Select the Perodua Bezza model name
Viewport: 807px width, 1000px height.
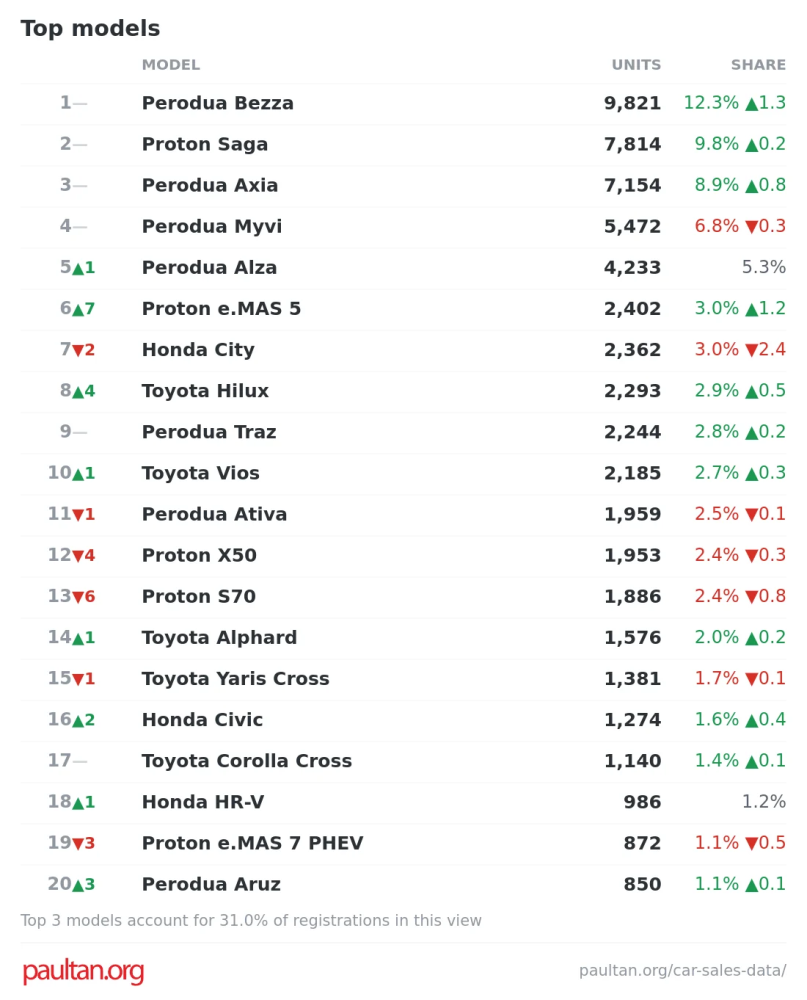218,103
